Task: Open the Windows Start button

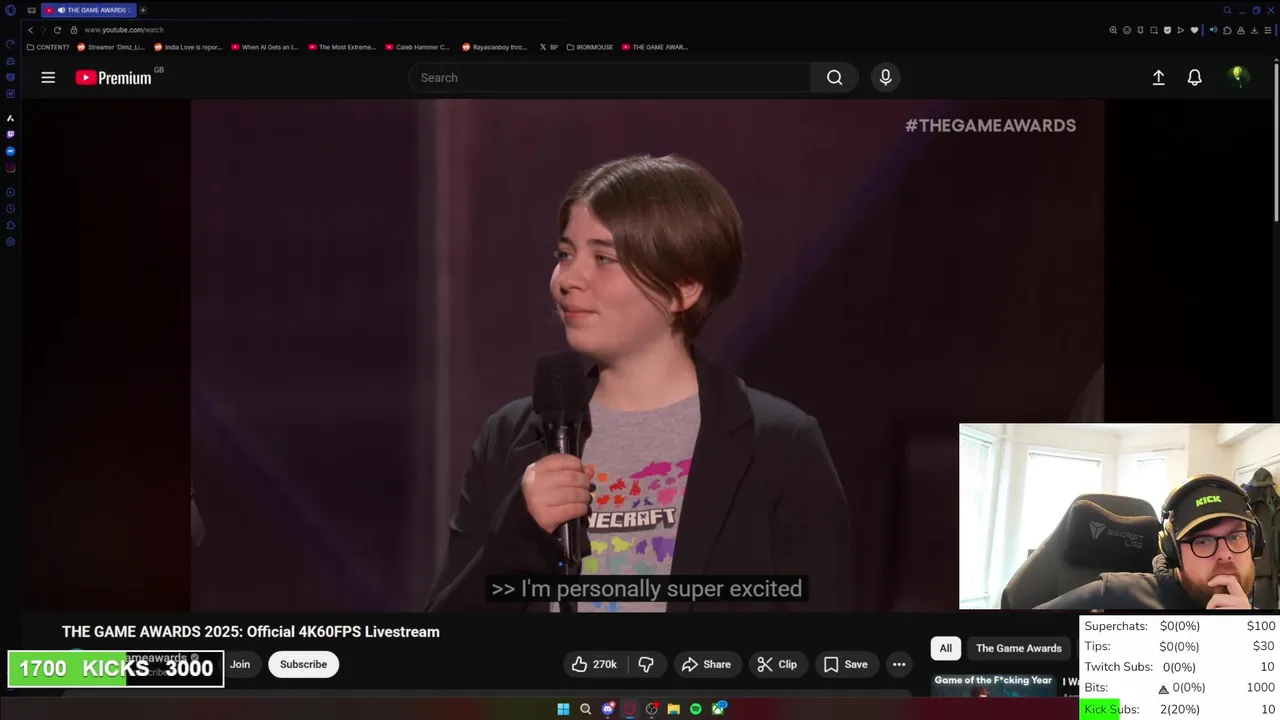Action: coord(563,709)
